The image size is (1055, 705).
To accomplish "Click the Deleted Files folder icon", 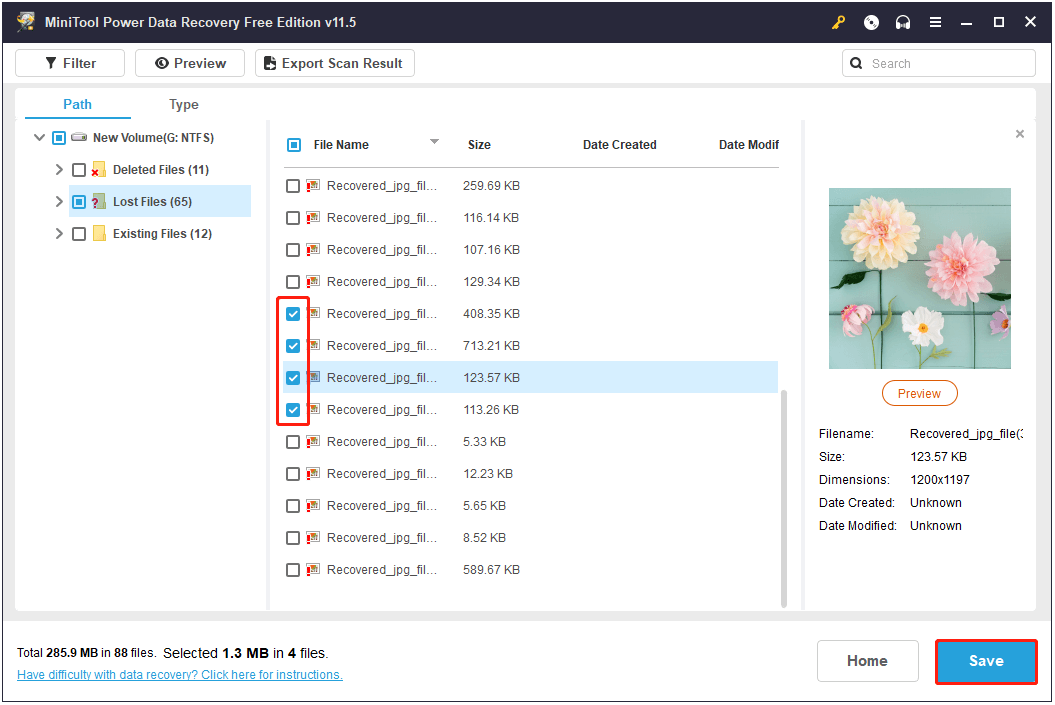I will pos(99,170).
